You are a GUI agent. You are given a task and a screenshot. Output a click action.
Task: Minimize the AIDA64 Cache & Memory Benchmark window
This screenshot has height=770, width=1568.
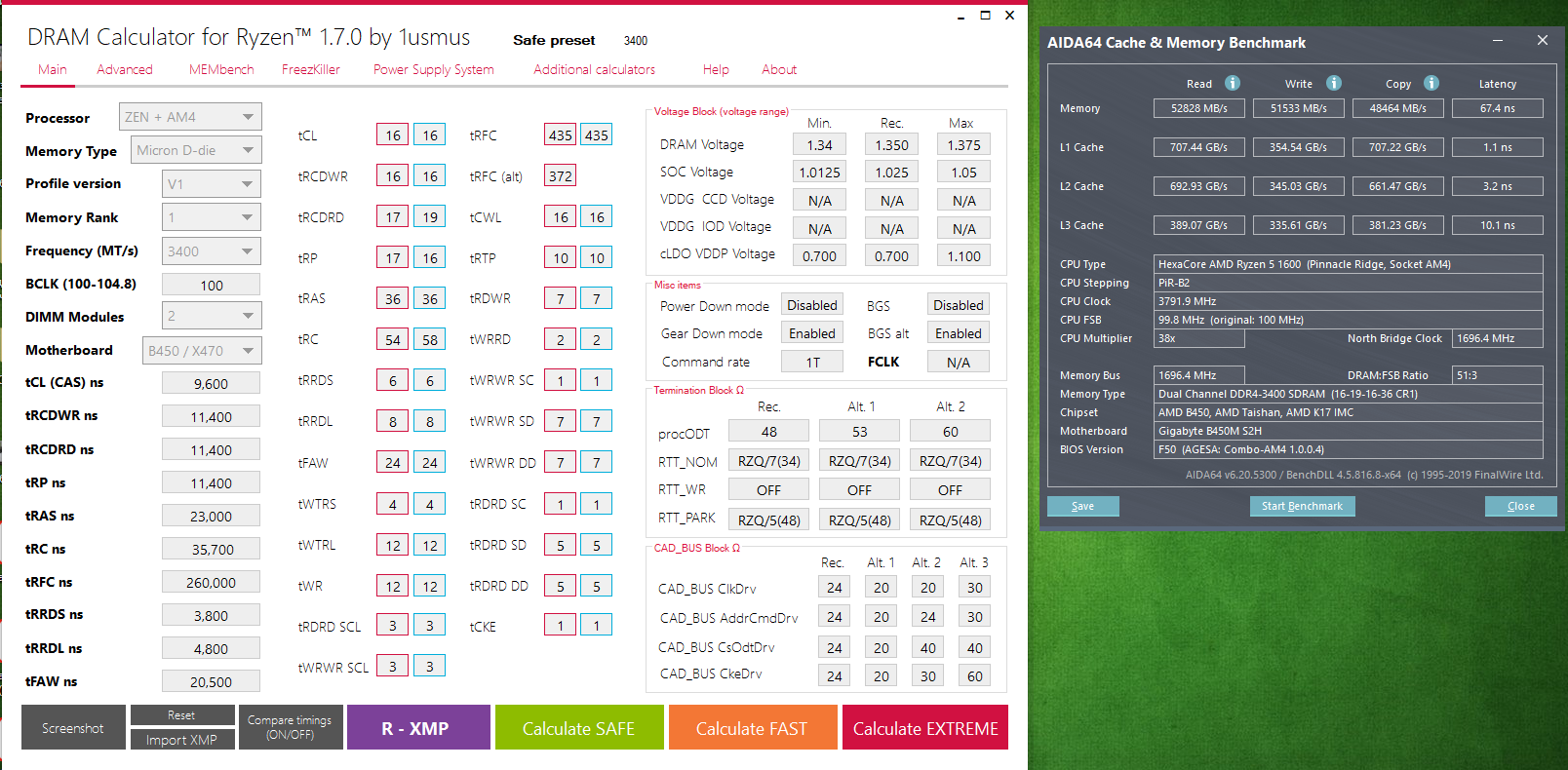pyautogui.click(x=1498, y=41)
